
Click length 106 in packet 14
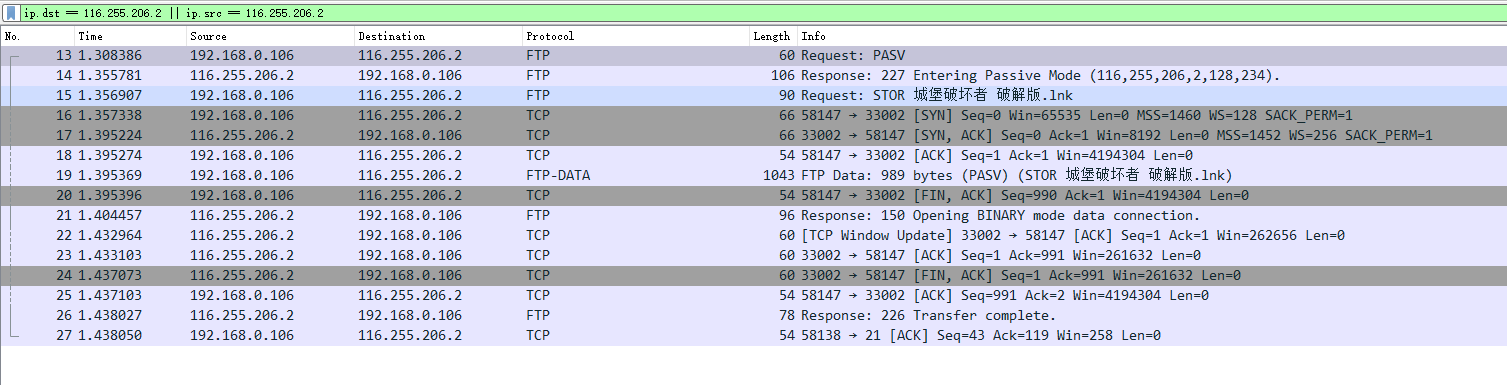tap(783, 75)
